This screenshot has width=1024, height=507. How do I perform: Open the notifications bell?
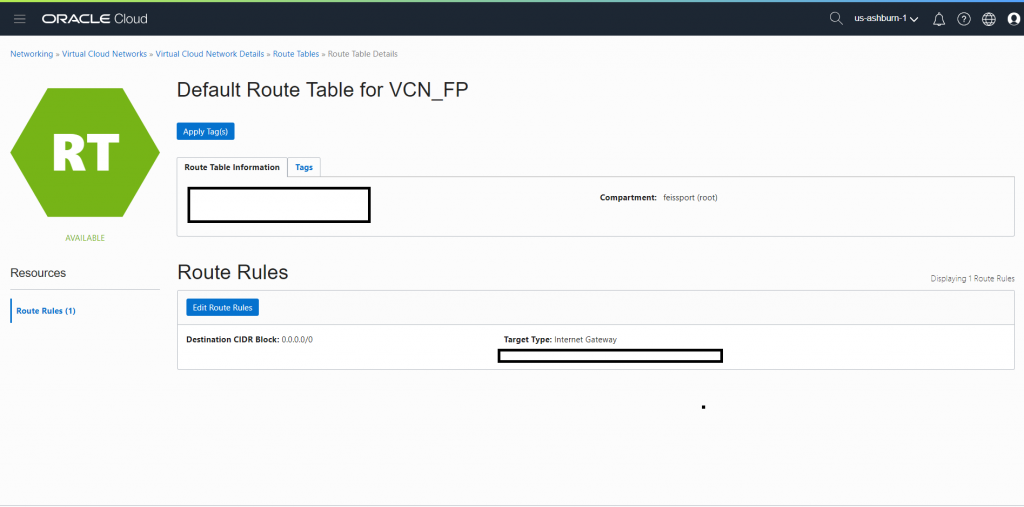click(x=939, y=19)
